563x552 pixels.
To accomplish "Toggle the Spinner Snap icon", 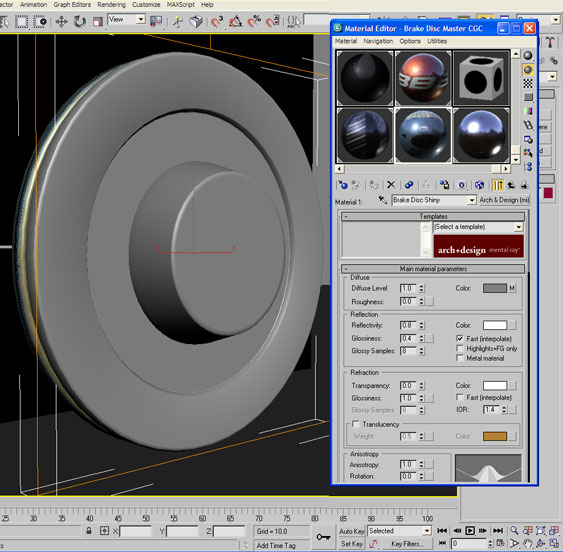I will [x=273, y=22].
